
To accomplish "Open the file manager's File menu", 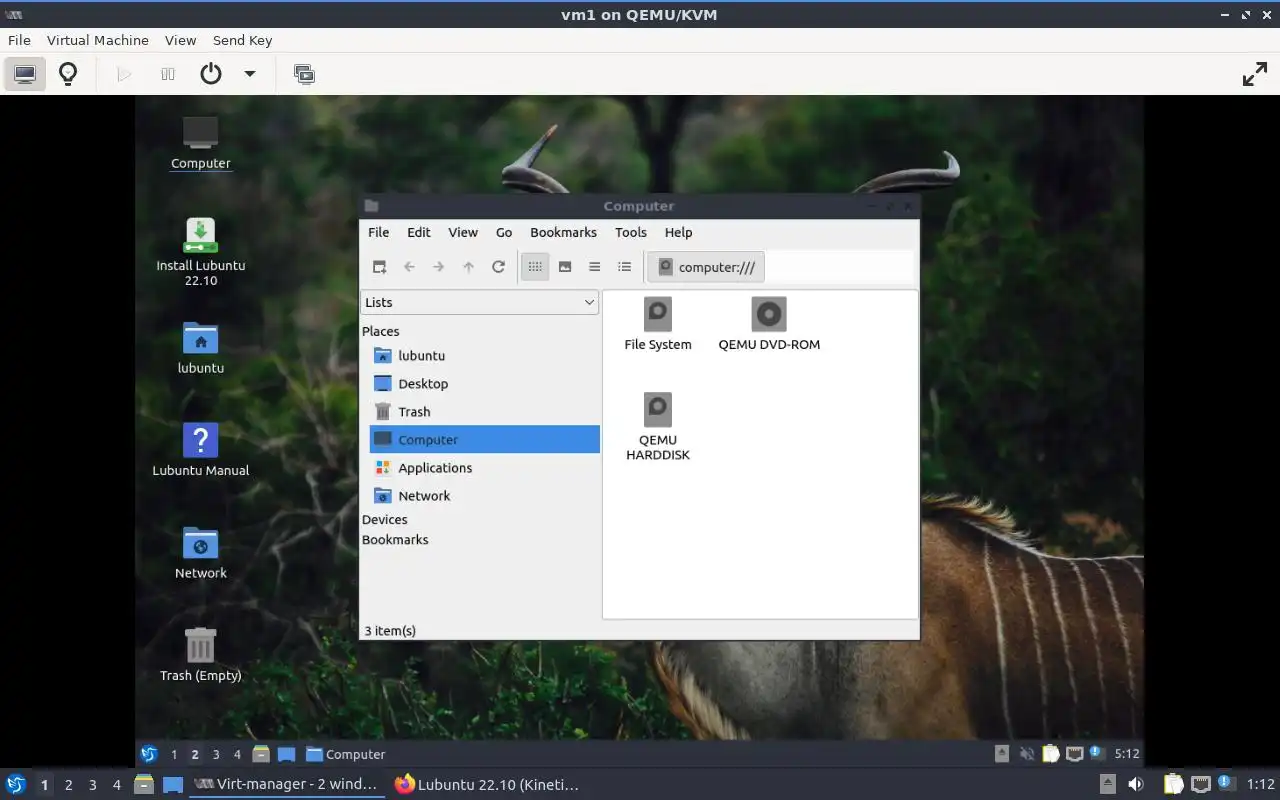I will 379,232.
